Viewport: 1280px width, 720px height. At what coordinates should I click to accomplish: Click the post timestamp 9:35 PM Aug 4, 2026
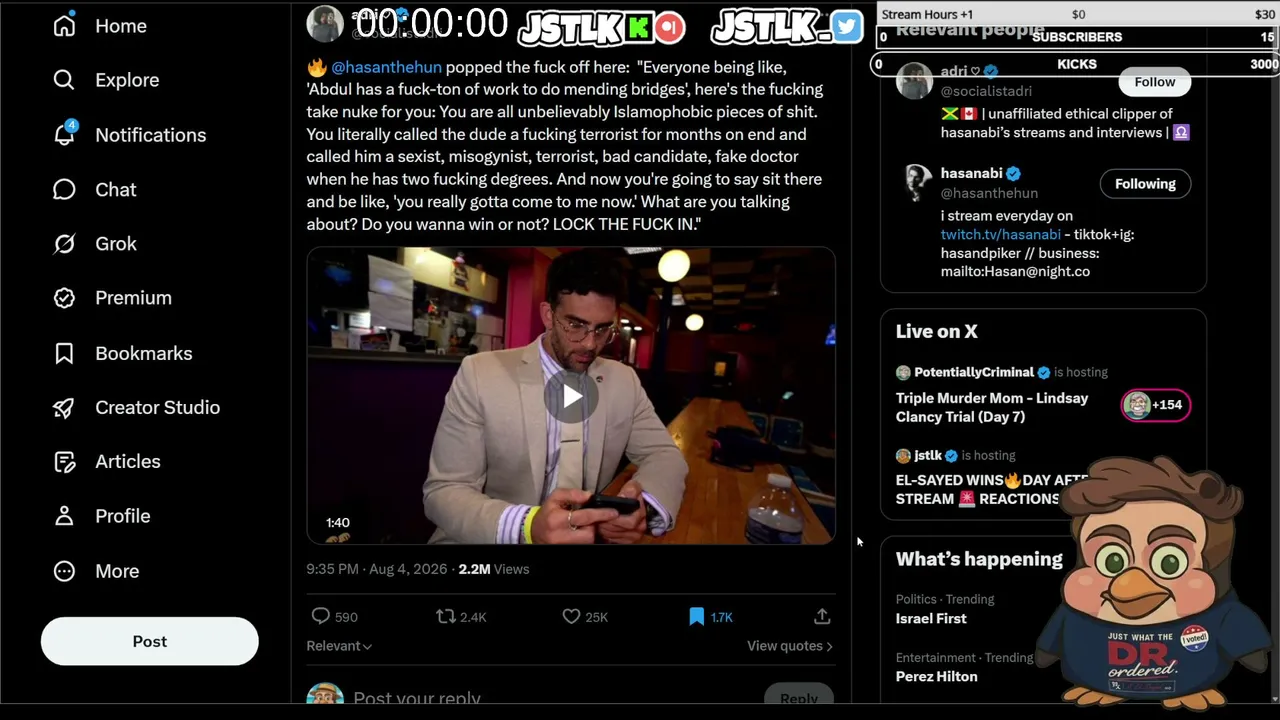pos(377,569)
